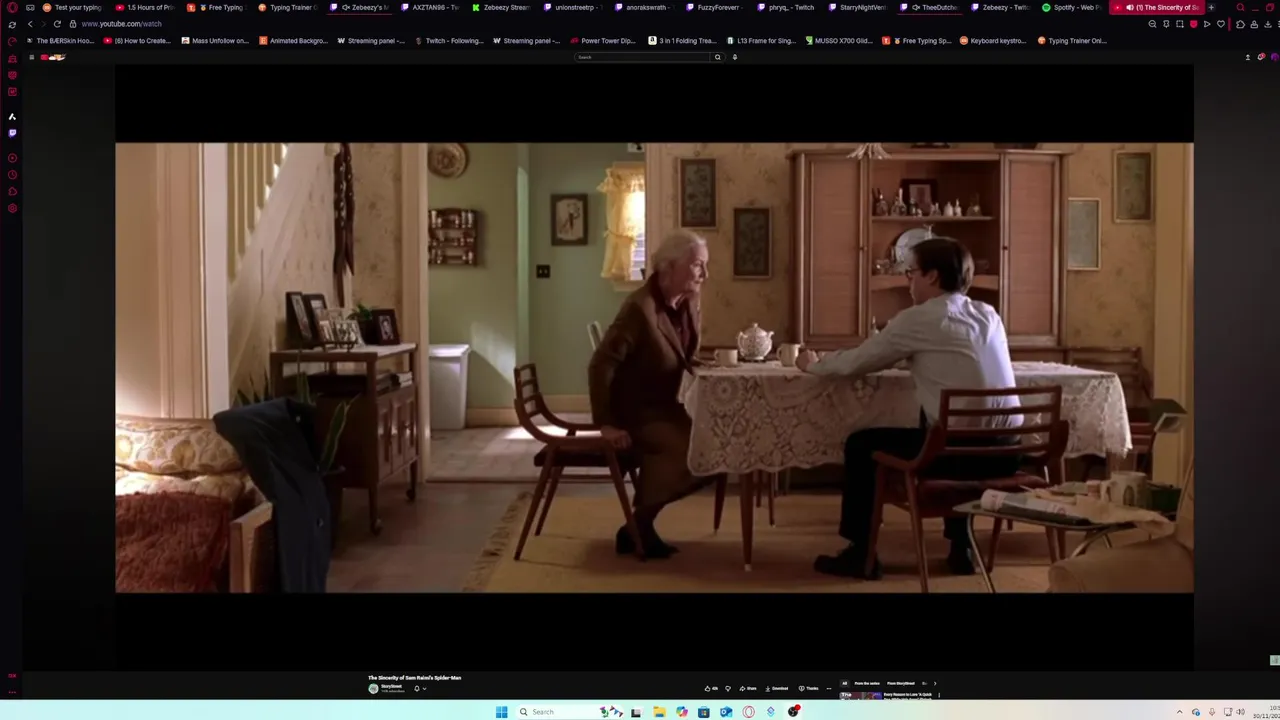Activate YouTube voice search microphone
The height and width of the screenshot is (720, 1280).
coord(734,57)
